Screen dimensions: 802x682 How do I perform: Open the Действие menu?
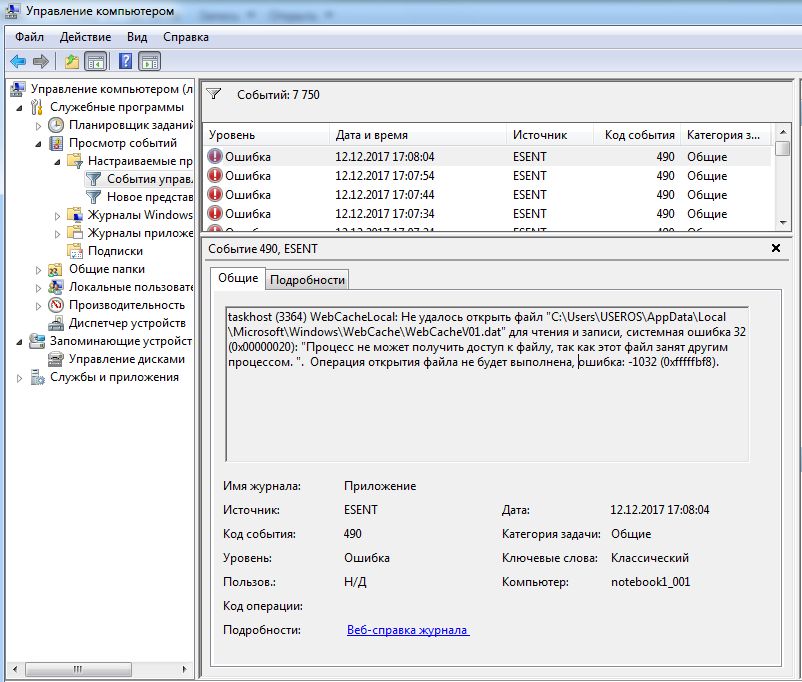click(x=85, y=37)
